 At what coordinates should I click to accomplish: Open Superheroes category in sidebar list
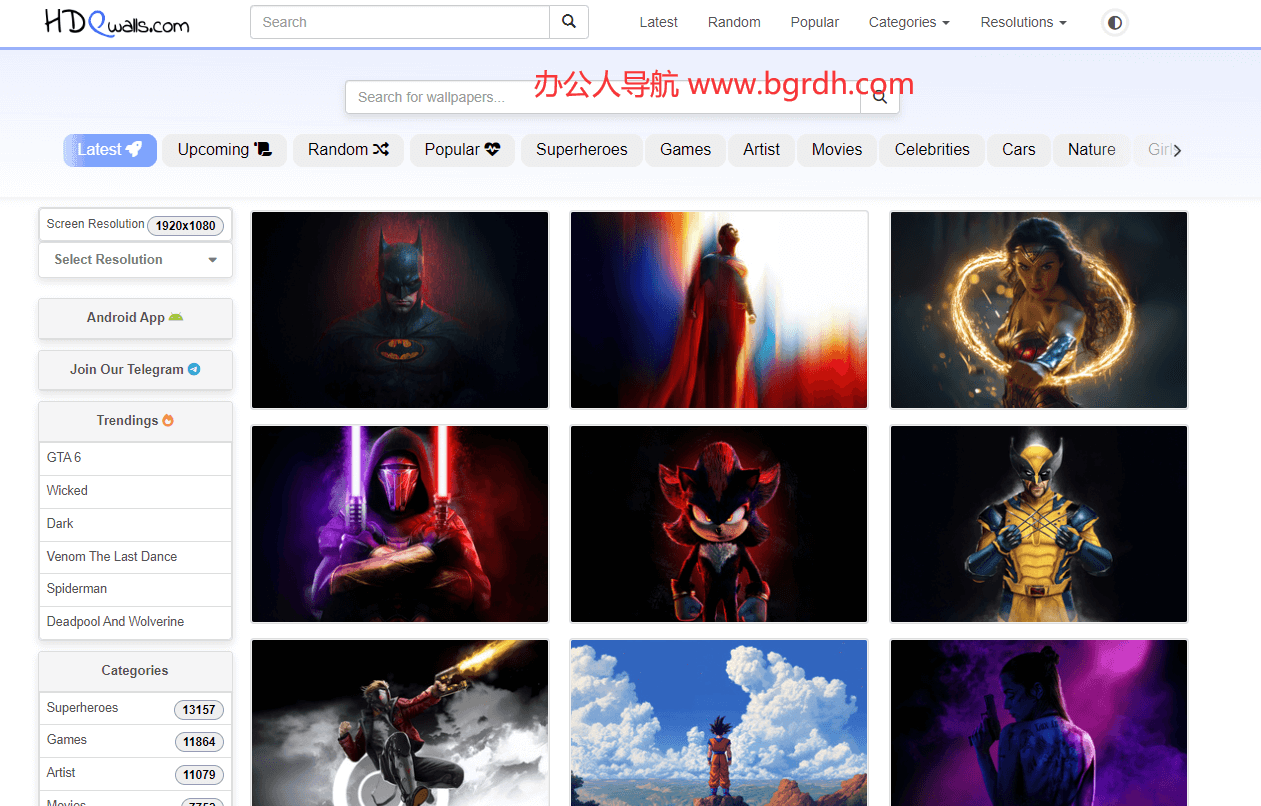point(83,708)
